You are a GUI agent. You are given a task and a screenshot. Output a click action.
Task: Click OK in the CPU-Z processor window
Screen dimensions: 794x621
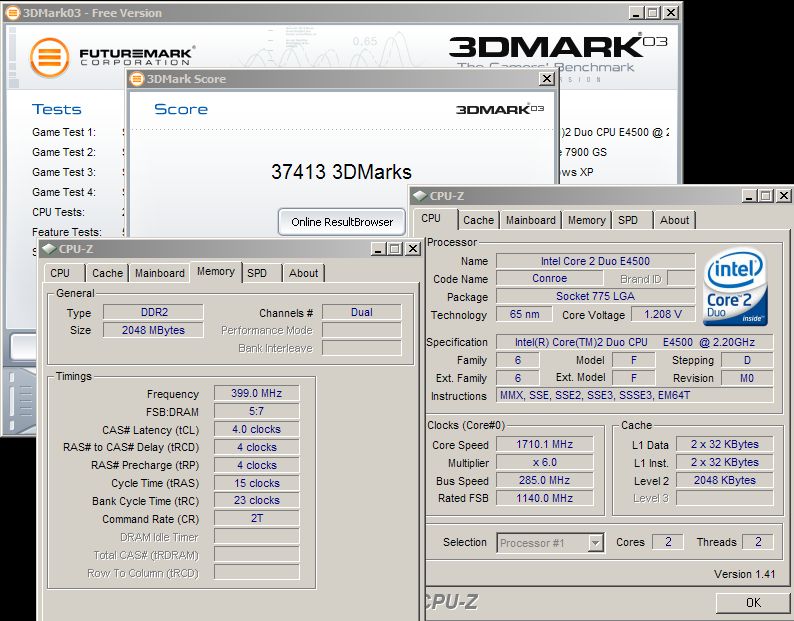pyautogui.click(x=753, y=602)
